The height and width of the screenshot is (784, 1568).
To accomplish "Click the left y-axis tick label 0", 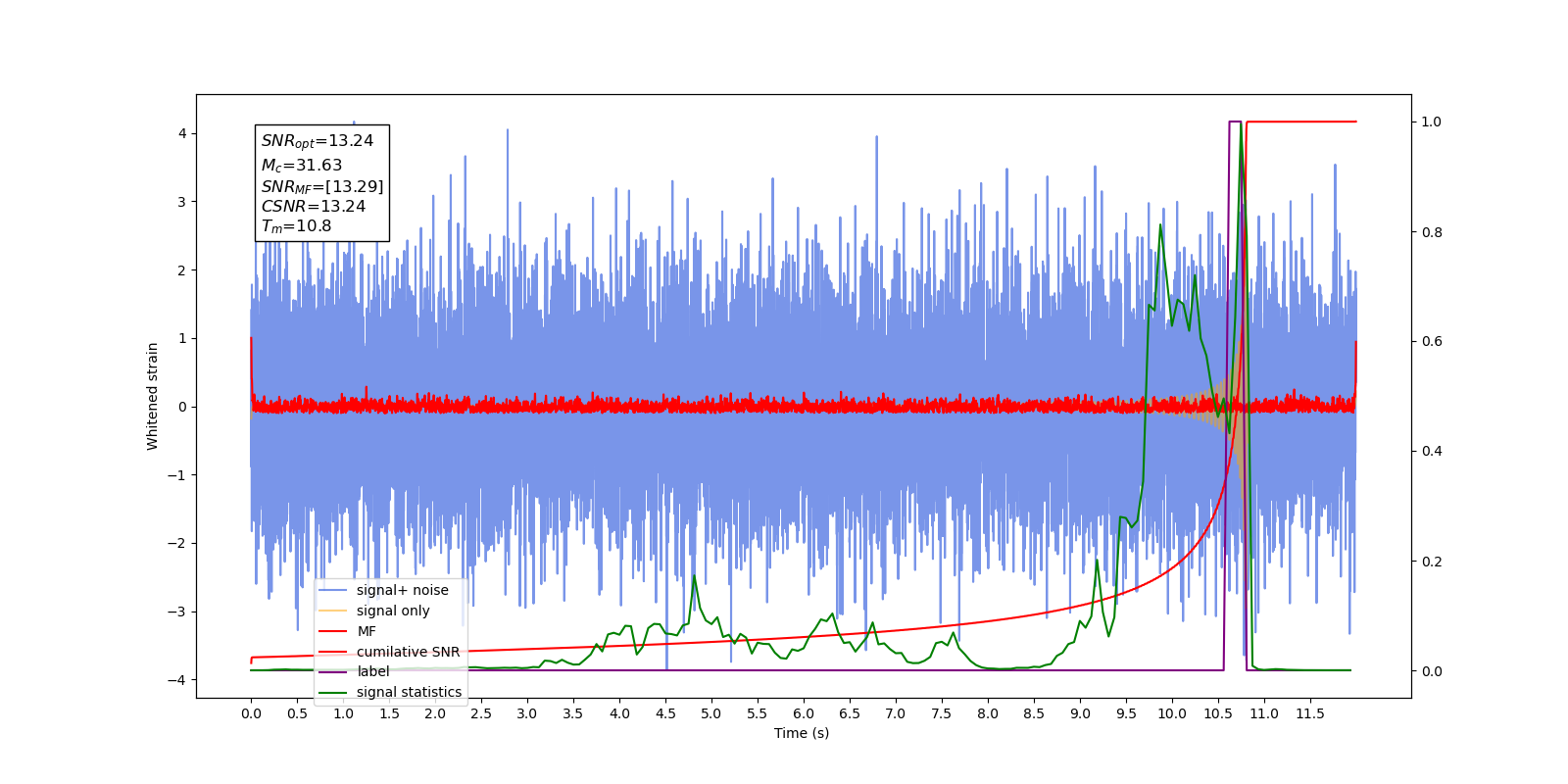I will (182, 407).
